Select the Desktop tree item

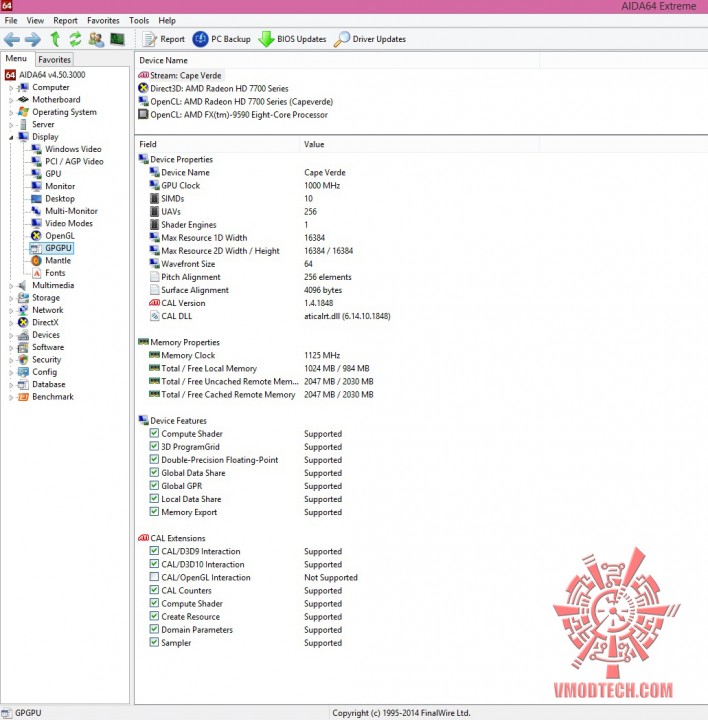60,198
